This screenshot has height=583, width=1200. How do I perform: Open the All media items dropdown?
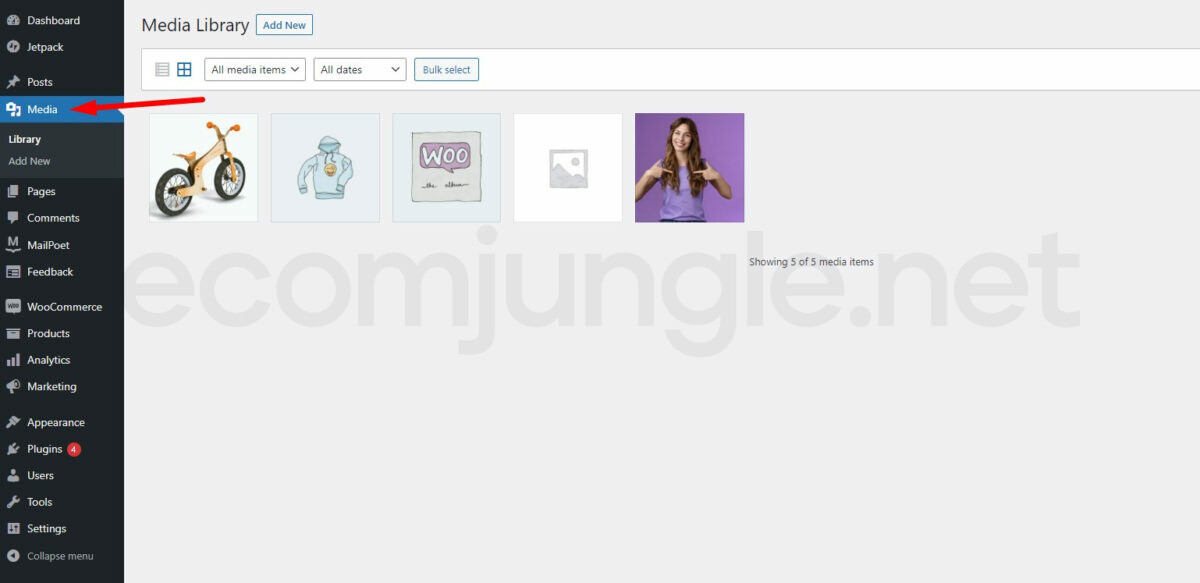pos(255,70)
